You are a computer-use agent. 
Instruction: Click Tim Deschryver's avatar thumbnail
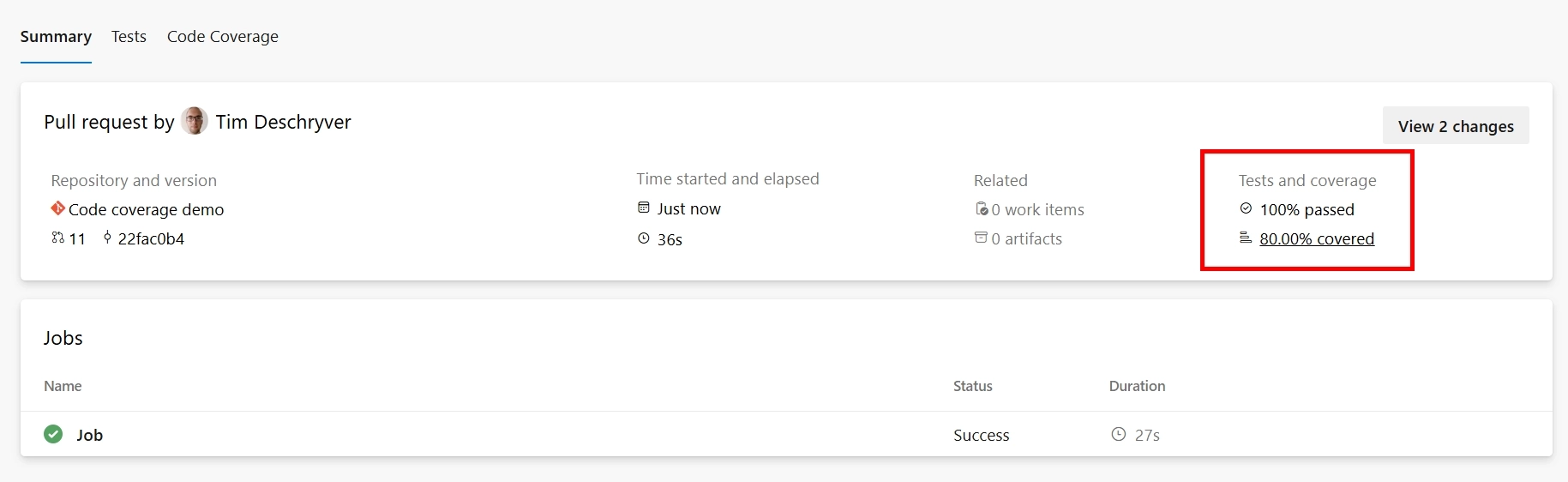[195, 121]
